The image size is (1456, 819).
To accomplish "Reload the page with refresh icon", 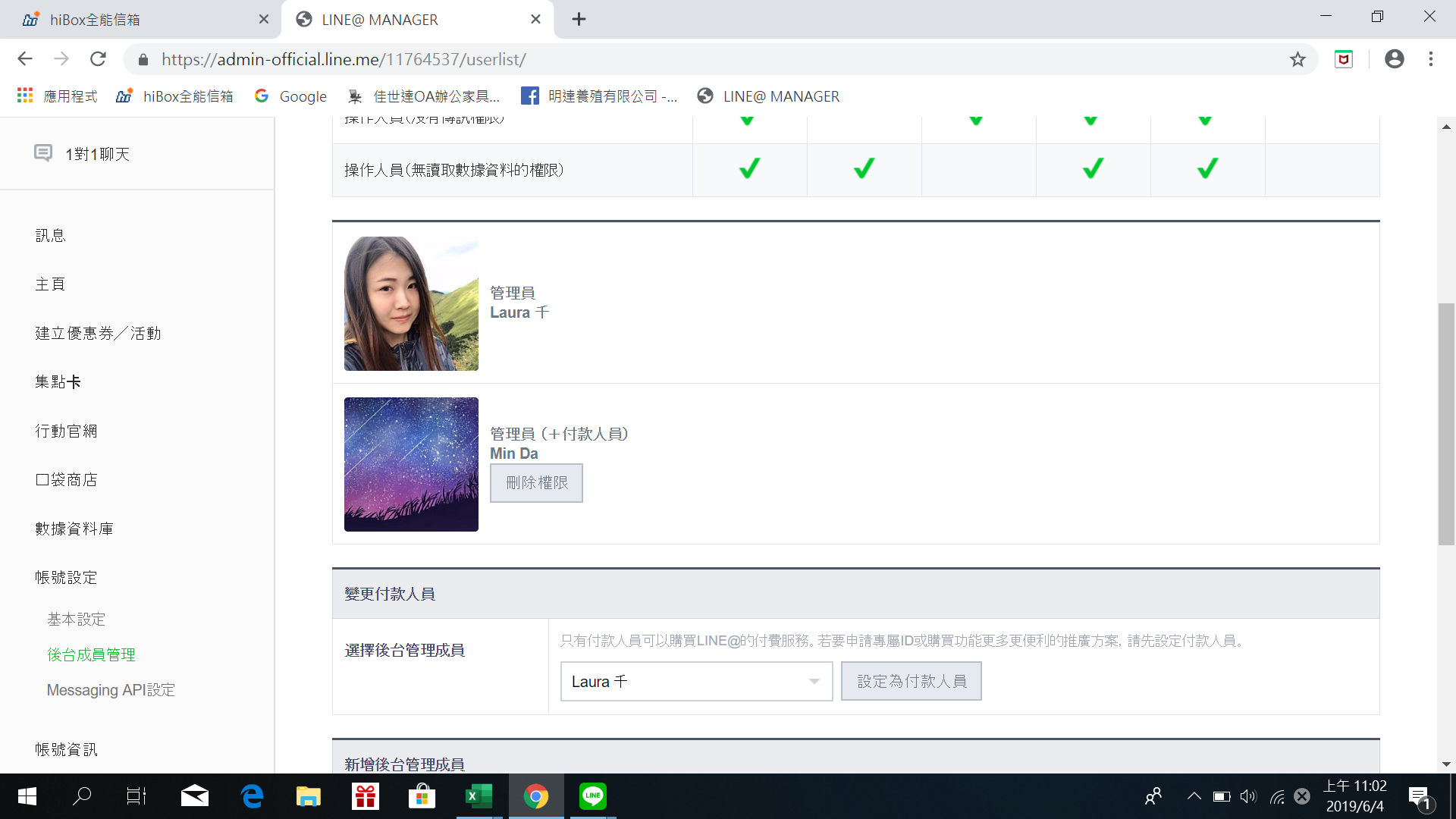I will [x=98, y=59].
